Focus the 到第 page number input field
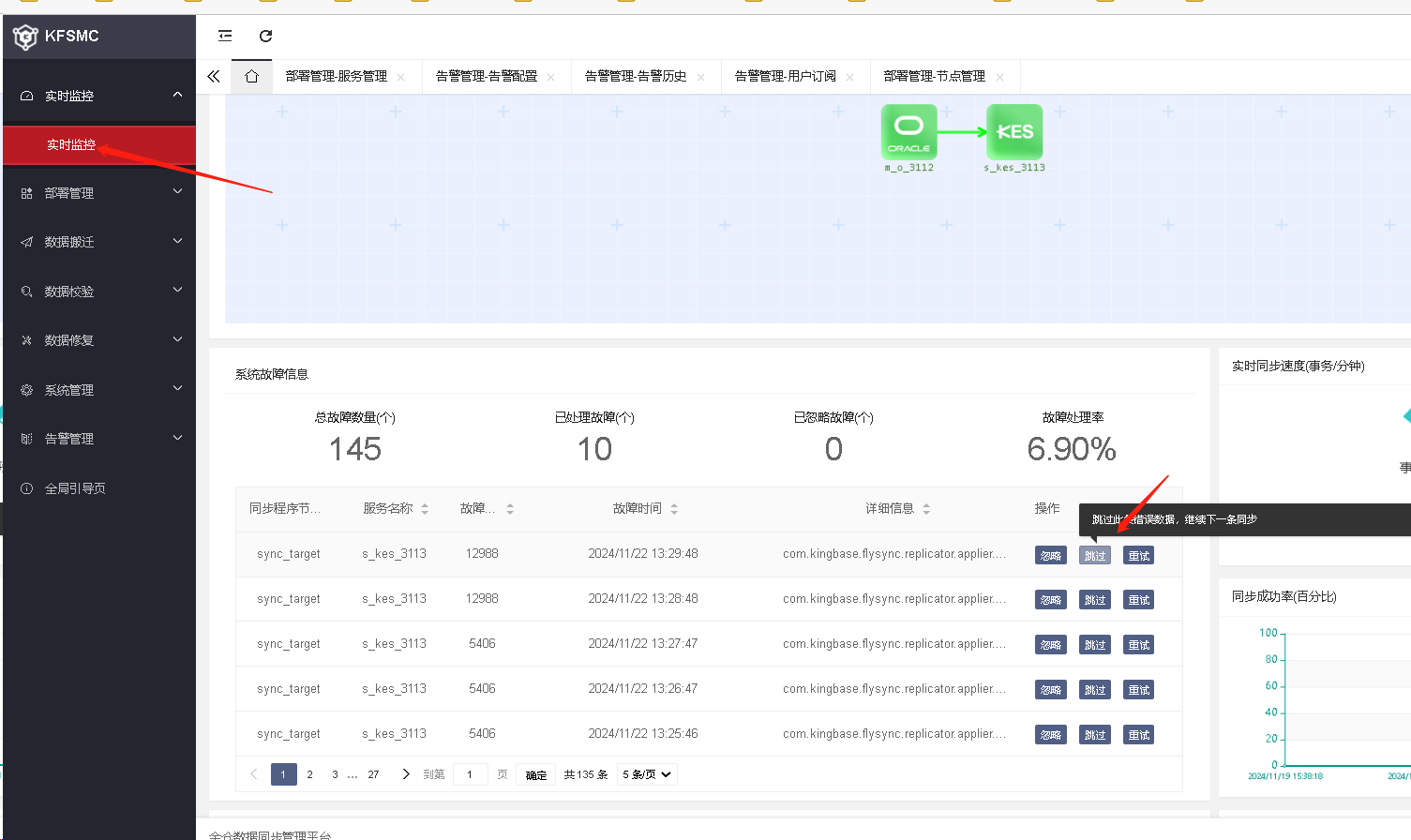This screenshot has height=840, width=1411. point(471,774)
